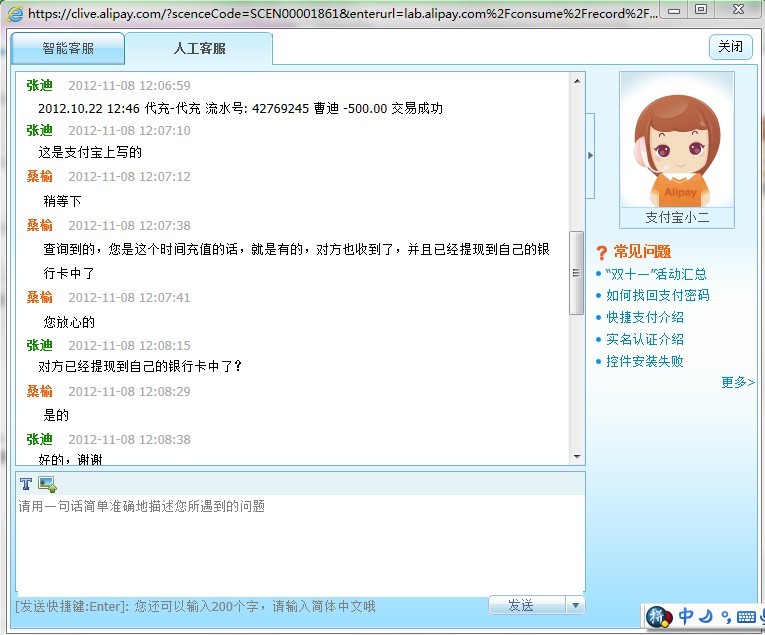Click timestamp 2012-11-08 12:07:38
Viewport: 765px width, 635px height.
129,226
